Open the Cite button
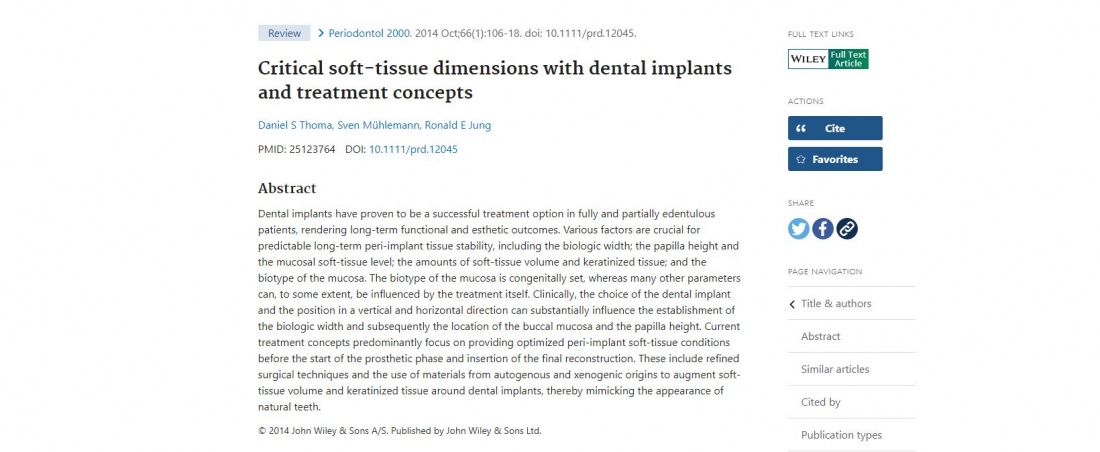The image size is (1100, 452). point(835,128)
